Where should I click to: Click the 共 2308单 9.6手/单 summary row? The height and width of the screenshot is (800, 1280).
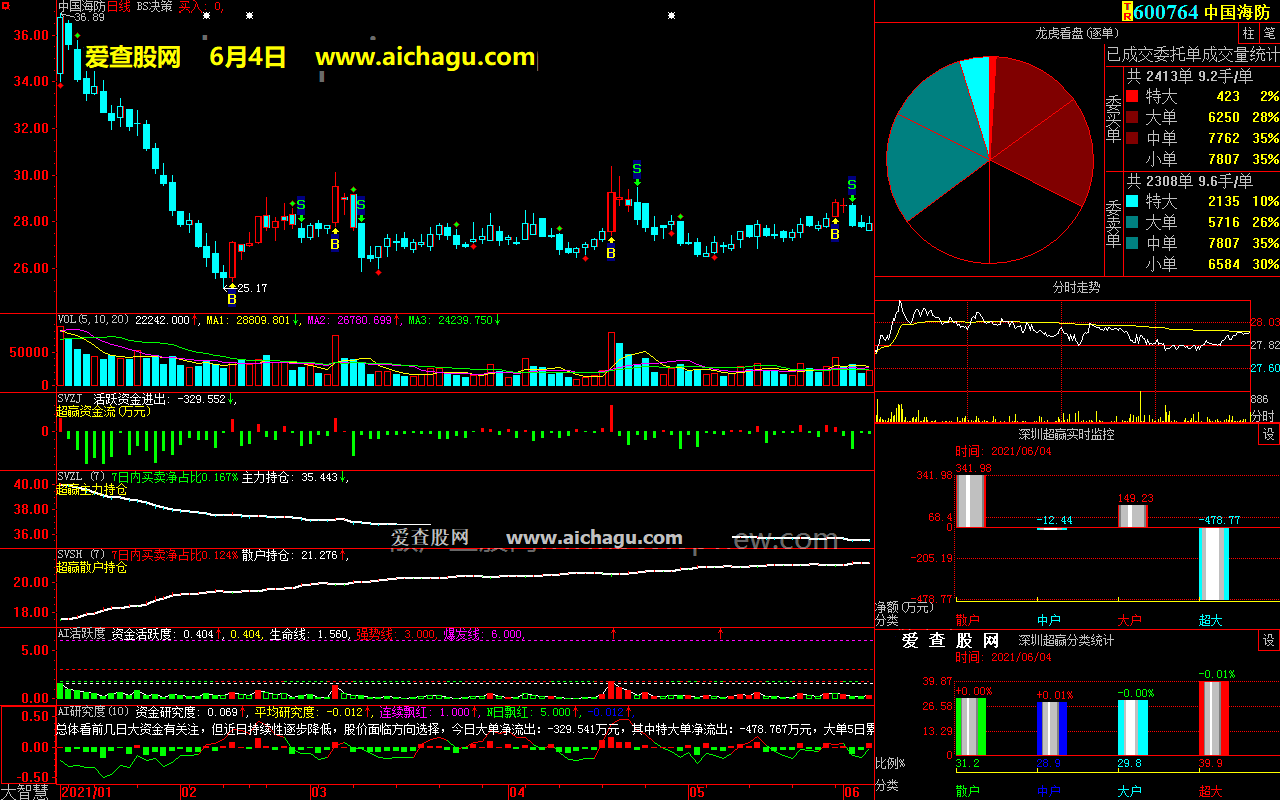pos(1190,181)
